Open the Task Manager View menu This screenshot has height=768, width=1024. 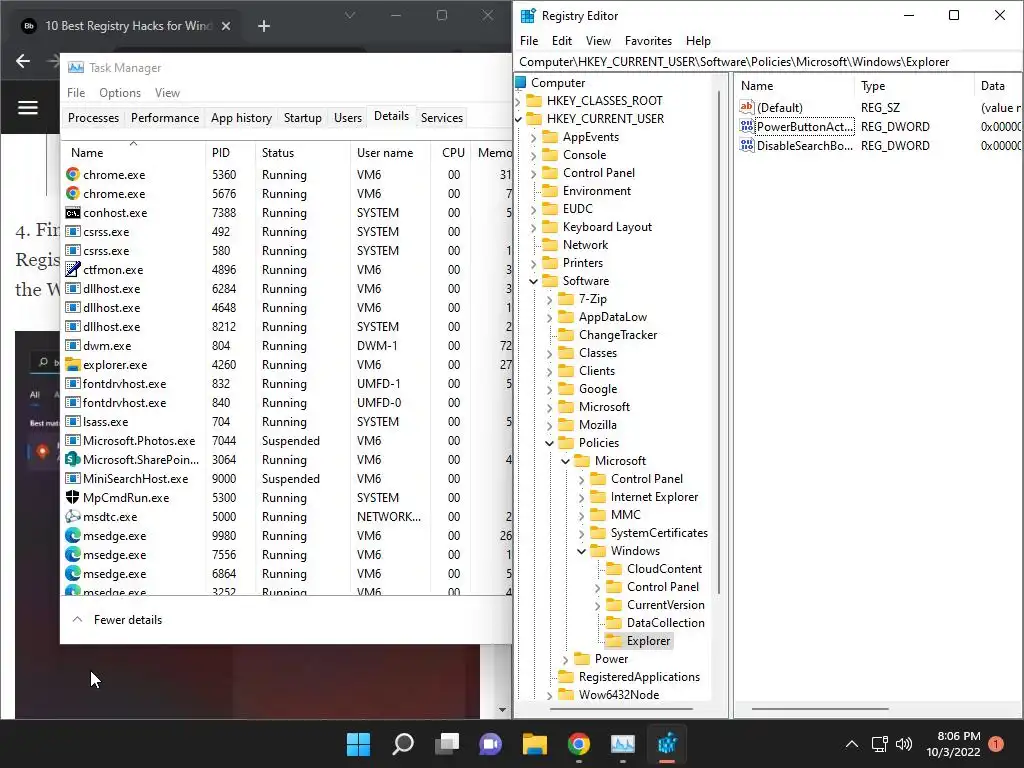tap(167, 93)
